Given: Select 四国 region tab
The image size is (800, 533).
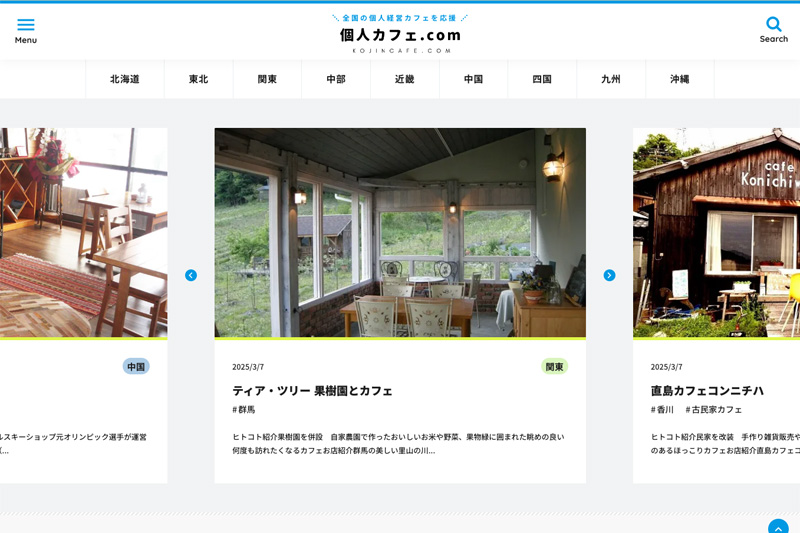Looking at the screenshot, I should click(x=542, y=79).
